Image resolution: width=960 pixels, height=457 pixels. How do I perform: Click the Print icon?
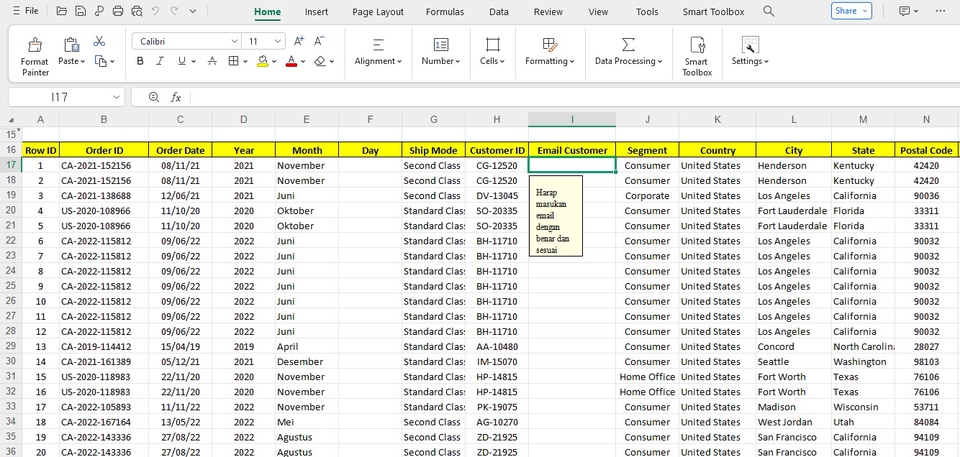tap(118, 11)
